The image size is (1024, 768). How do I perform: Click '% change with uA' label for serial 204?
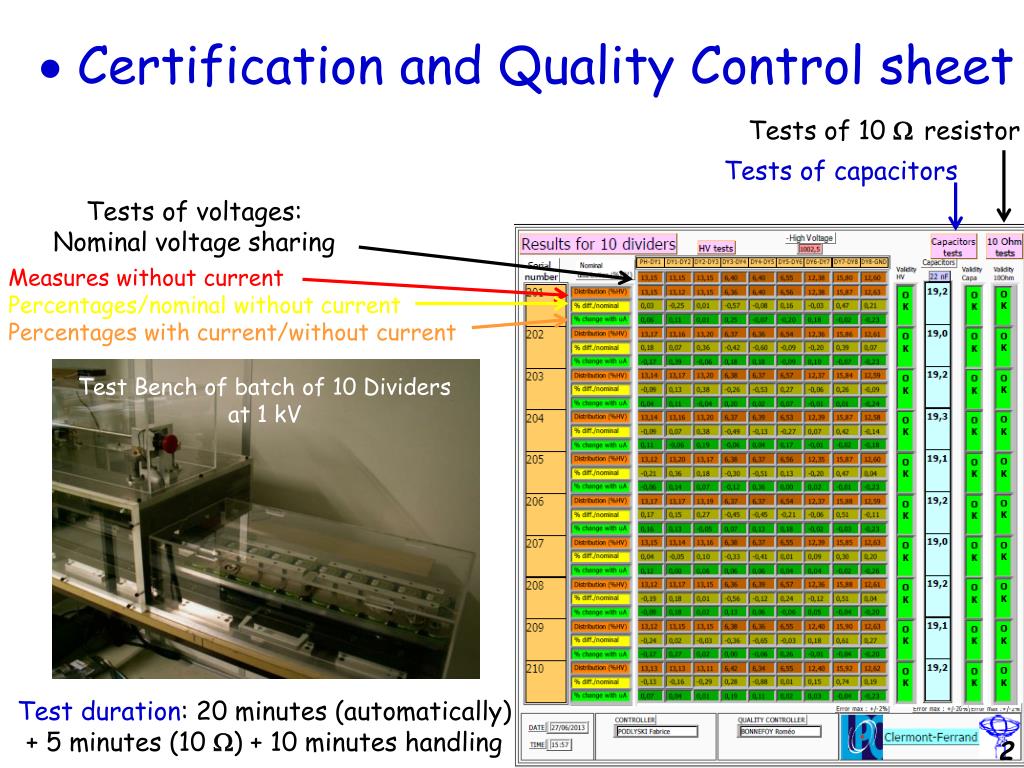pyautogui.click(x=601, y=445)
